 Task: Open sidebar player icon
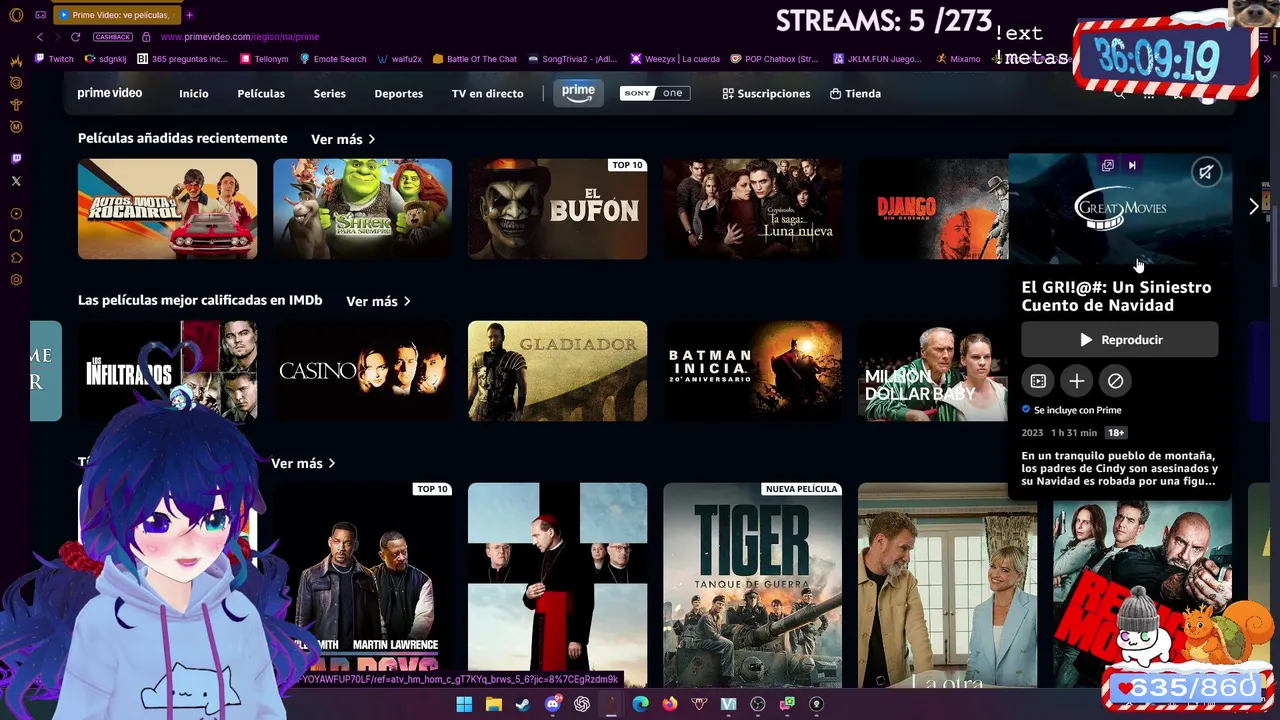[16, 213]
